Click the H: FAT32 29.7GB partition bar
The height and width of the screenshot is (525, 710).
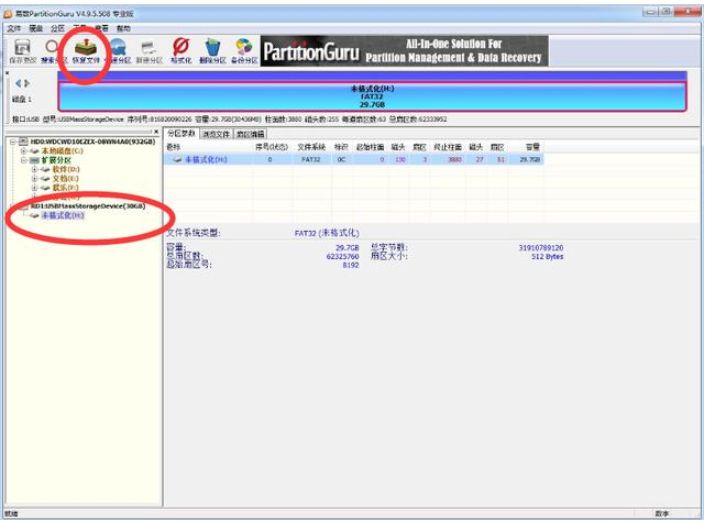point(372,96)
